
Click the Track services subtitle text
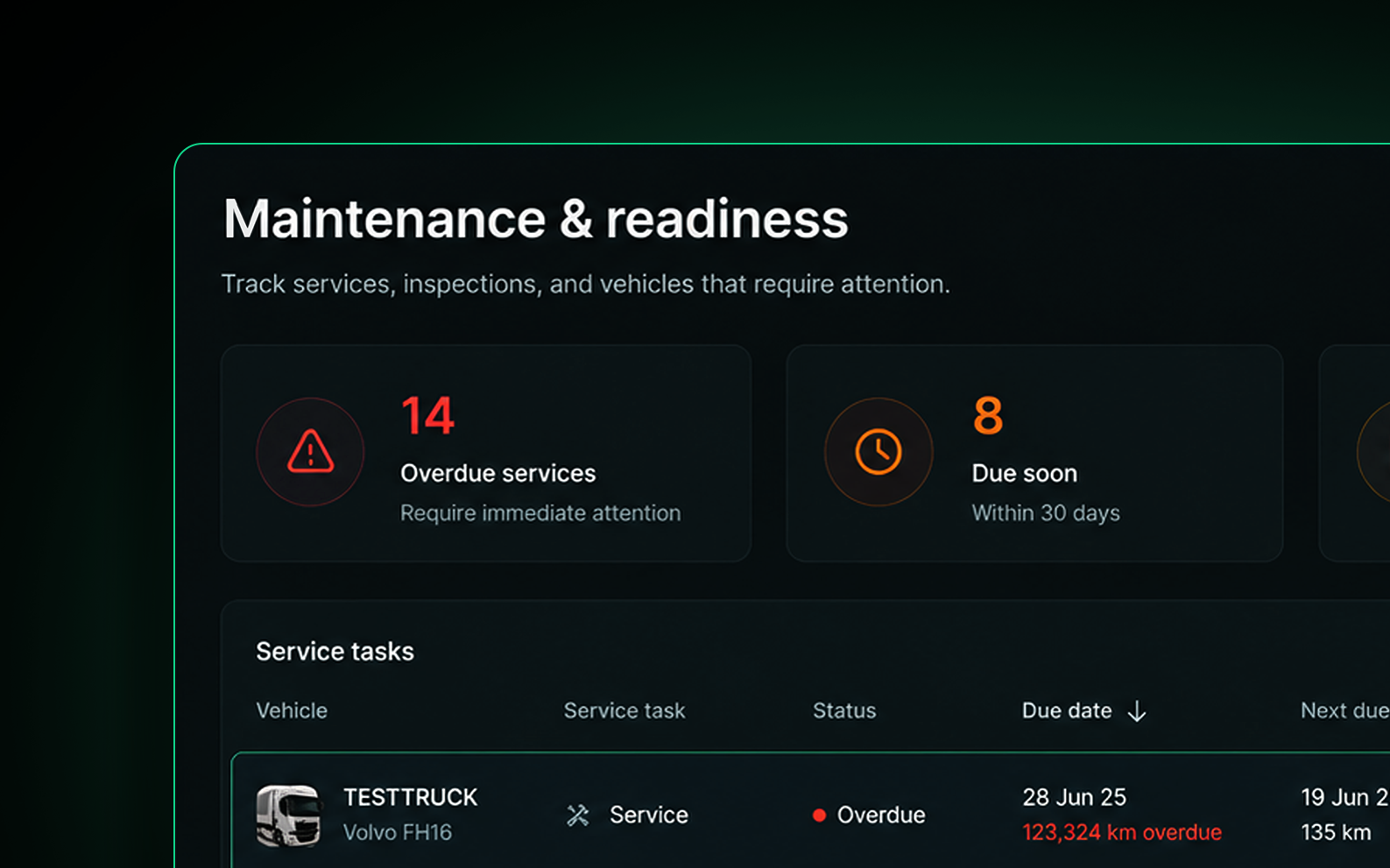(585, 285)
